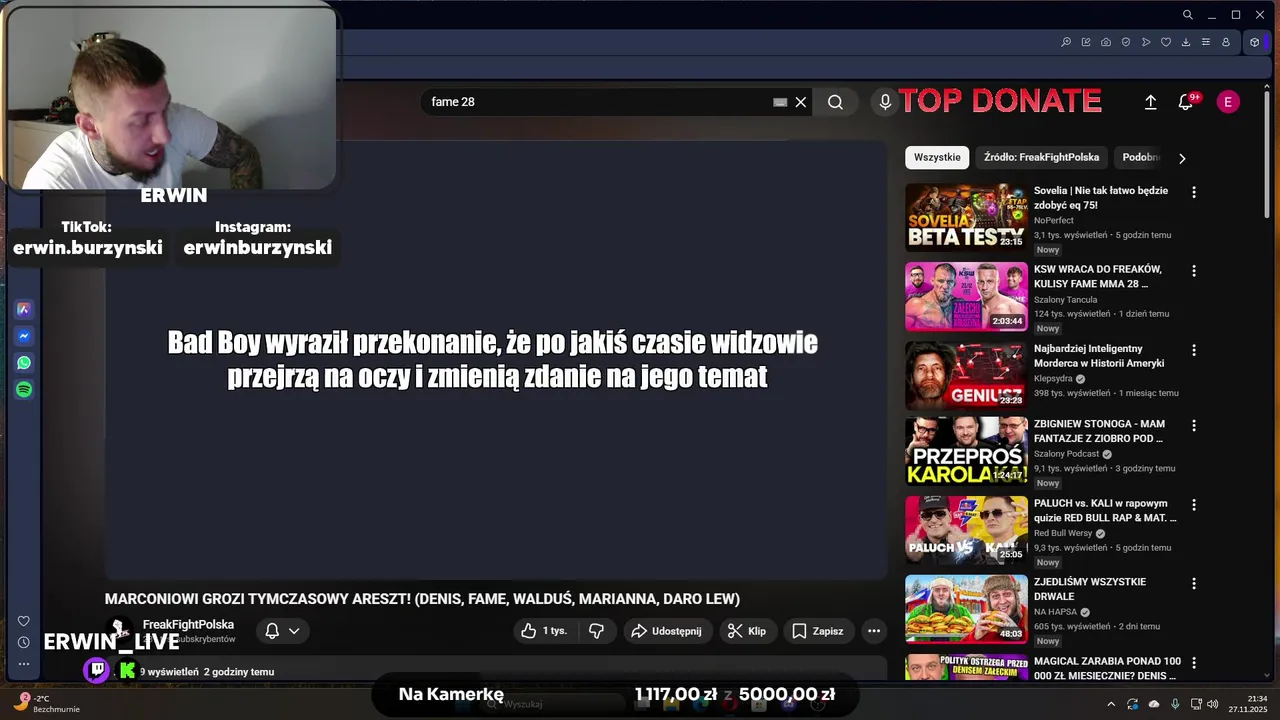
Task: Show hidden system tray icons chevron
Action: [x=1111, y=704]
